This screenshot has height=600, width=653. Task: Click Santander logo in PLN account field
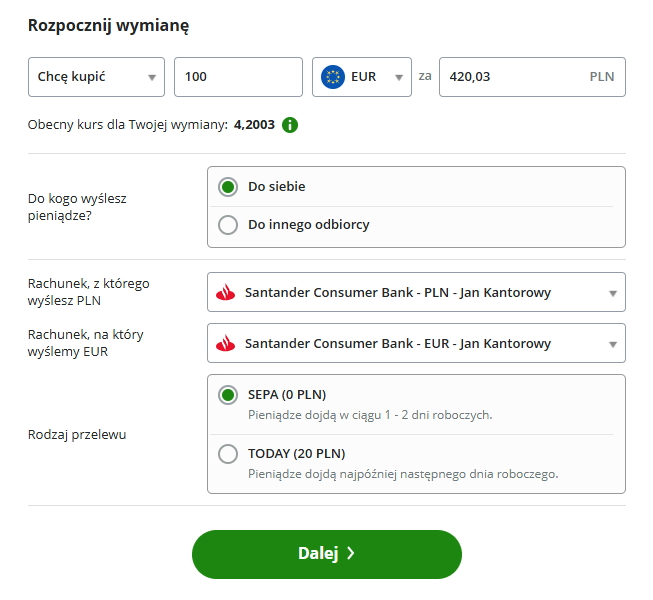[x=226, y=293]
